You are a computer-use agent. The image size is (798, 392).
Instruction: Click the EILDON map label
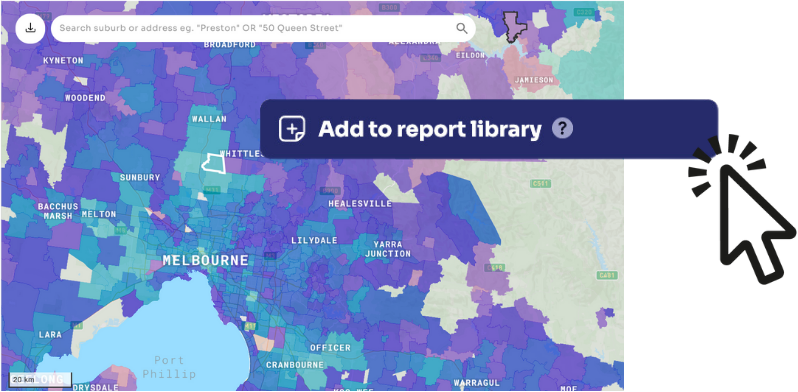pyautogui.click(x=471, y=55)
